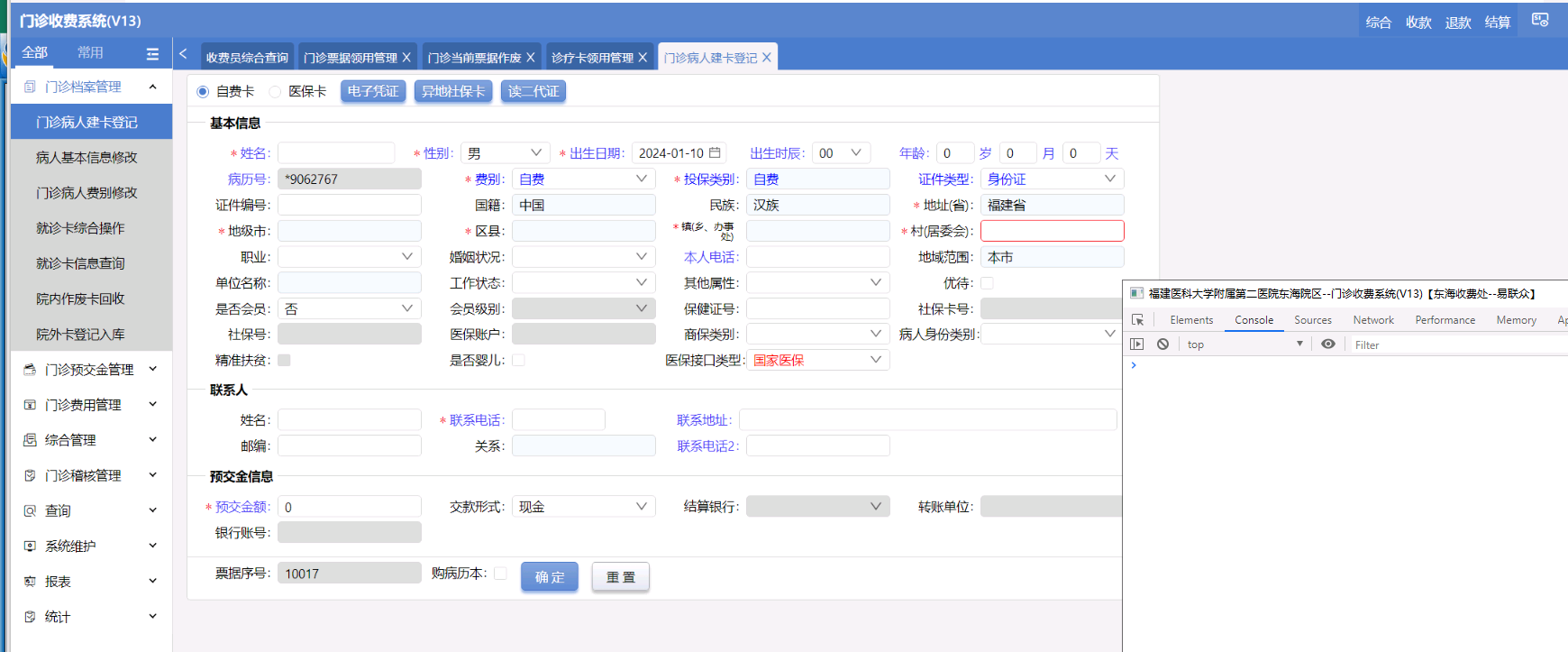
Task: Open 病人基本信息修改 in the sidebar
Action: pos(91,158)
